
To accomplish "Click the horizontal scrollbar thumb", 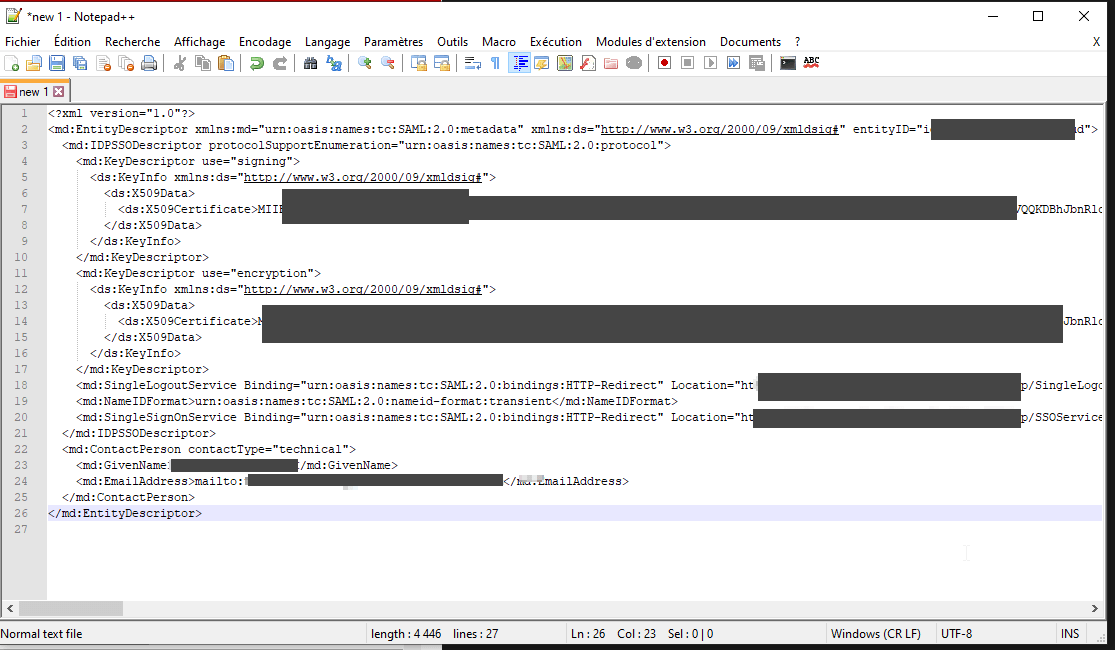I will tap(71, 609).
